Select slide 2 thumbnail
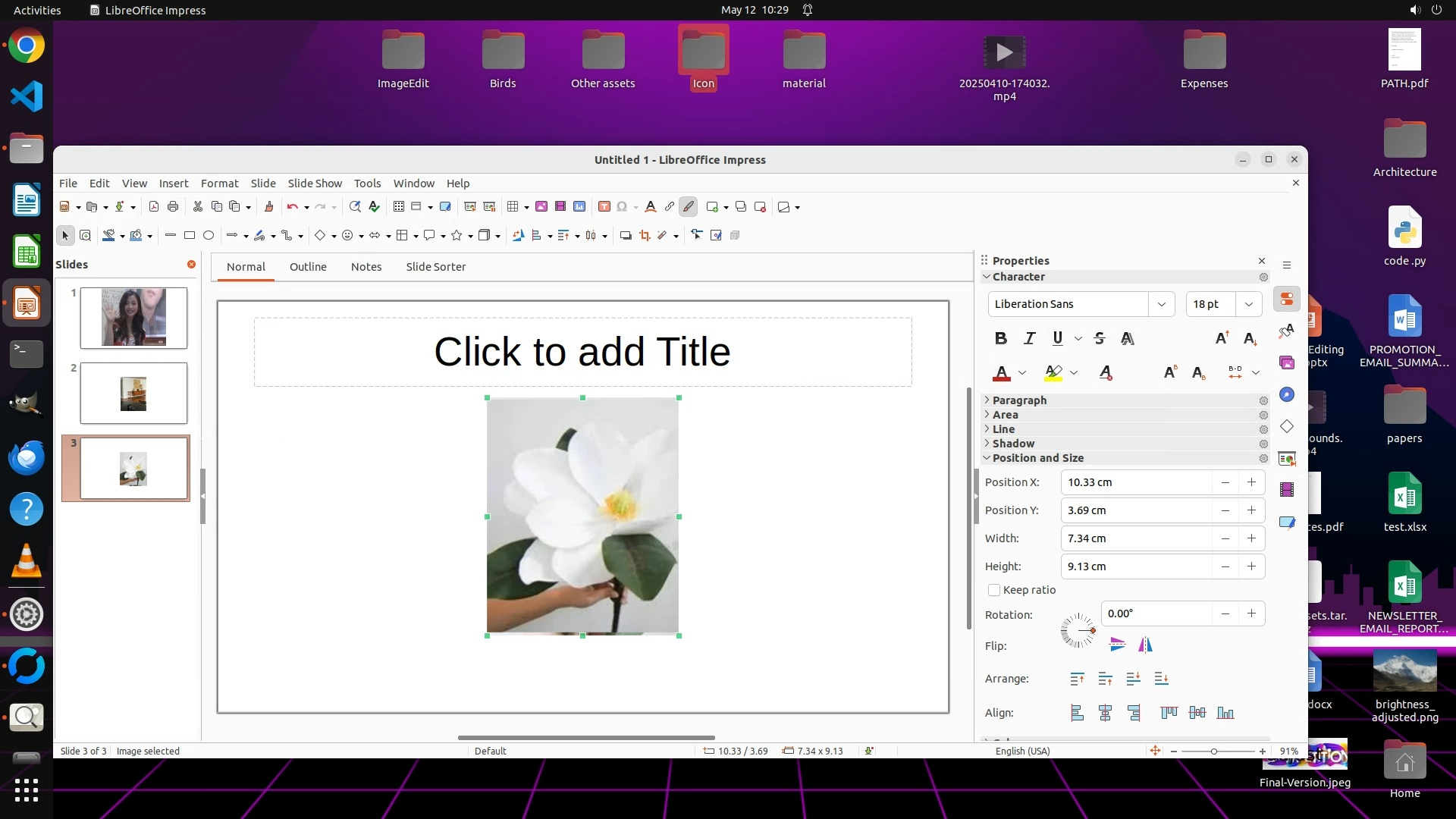Viewport: 1456px width, 819px height. (133, 393)
